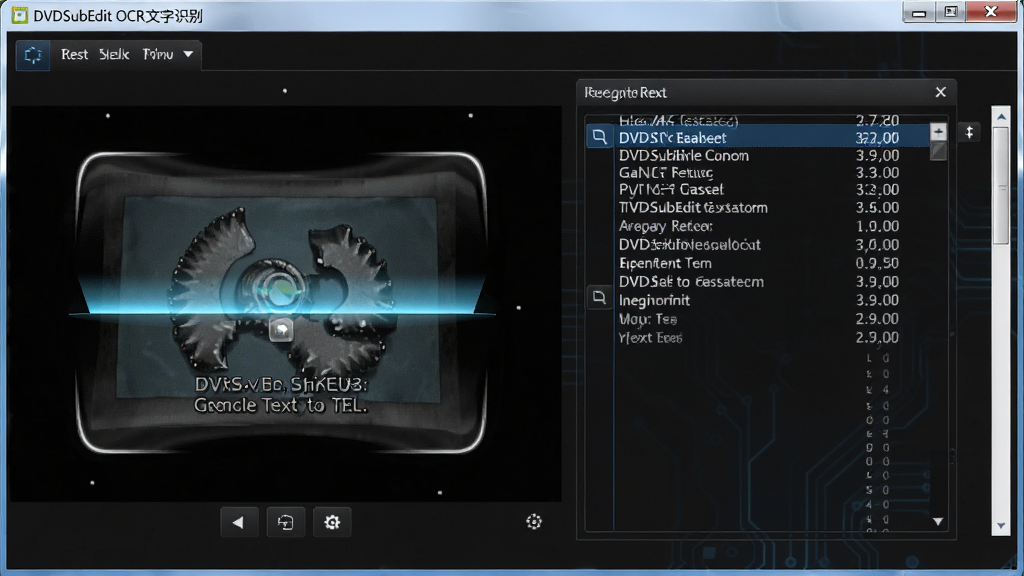Select the Ytext Eoes row

coord(758,338)
